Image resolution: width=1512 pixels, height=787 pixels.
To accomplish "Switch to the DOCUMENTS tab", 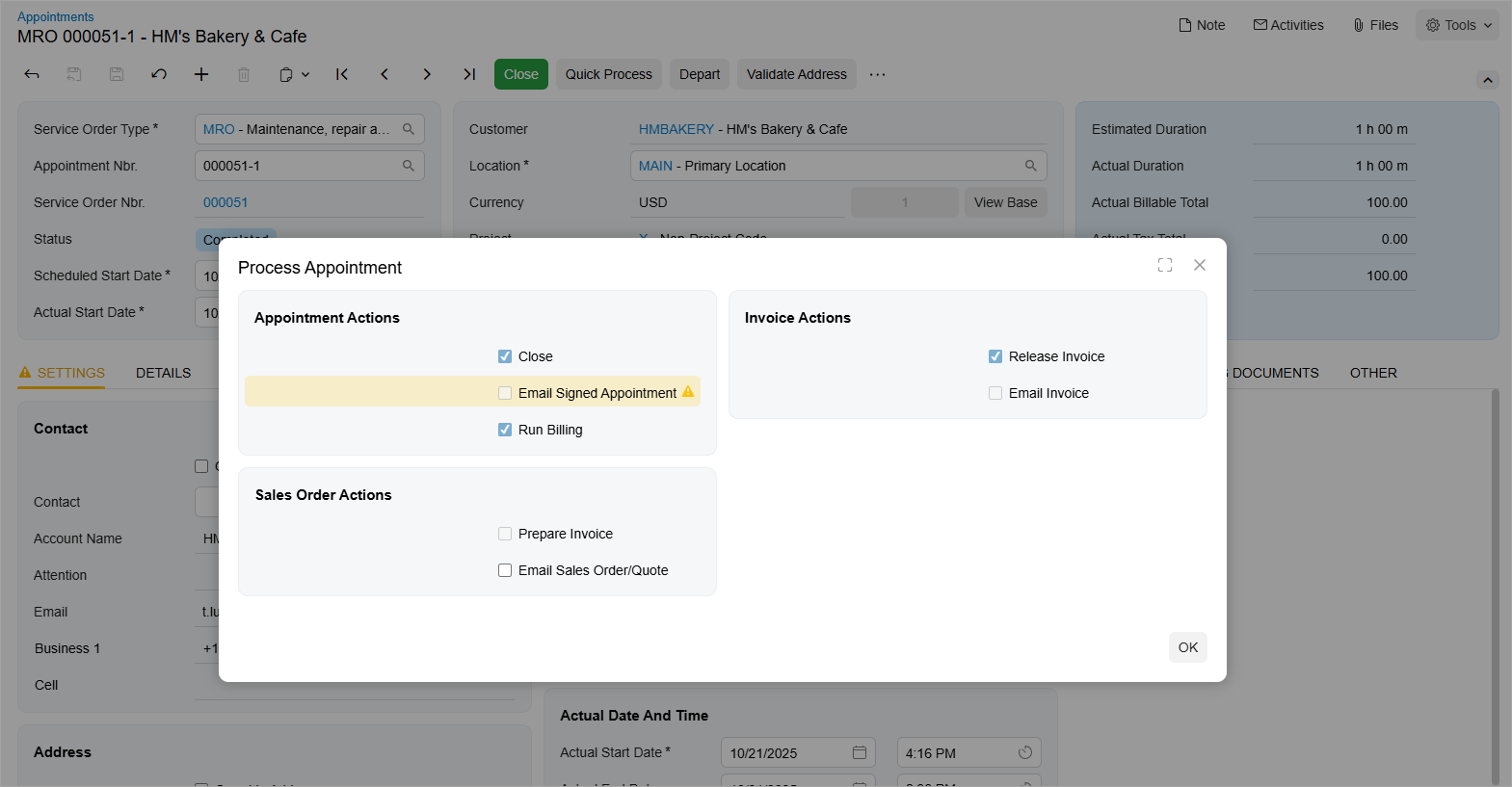I will 1275,373.
